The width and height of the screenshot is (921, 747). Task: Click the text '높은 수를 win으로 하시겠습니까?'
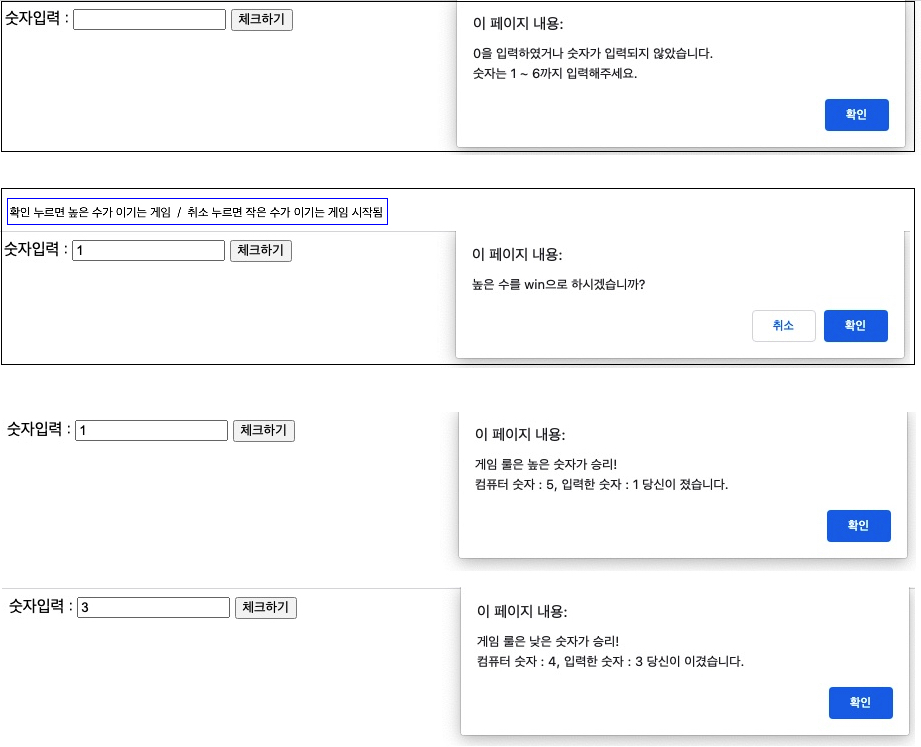(x=559, y=285)
